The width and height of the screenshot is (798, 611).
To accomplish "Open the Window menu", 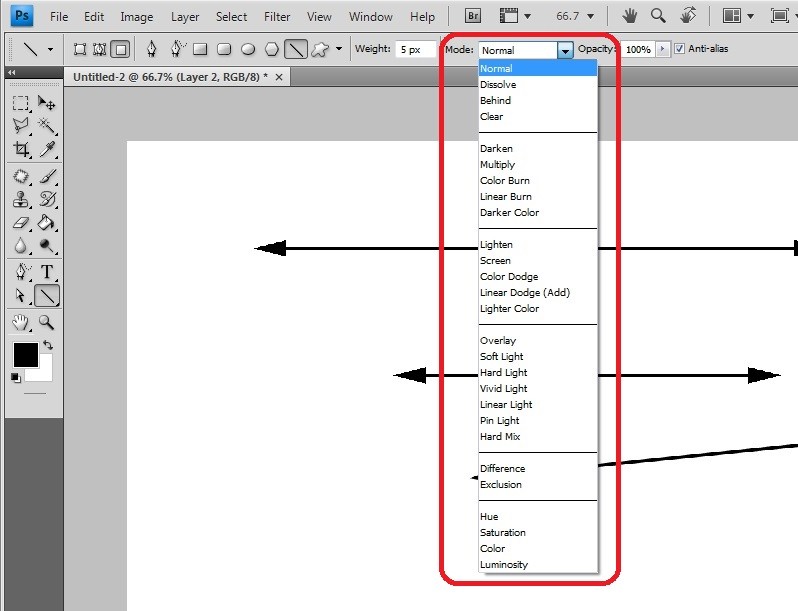I will 370,17.
